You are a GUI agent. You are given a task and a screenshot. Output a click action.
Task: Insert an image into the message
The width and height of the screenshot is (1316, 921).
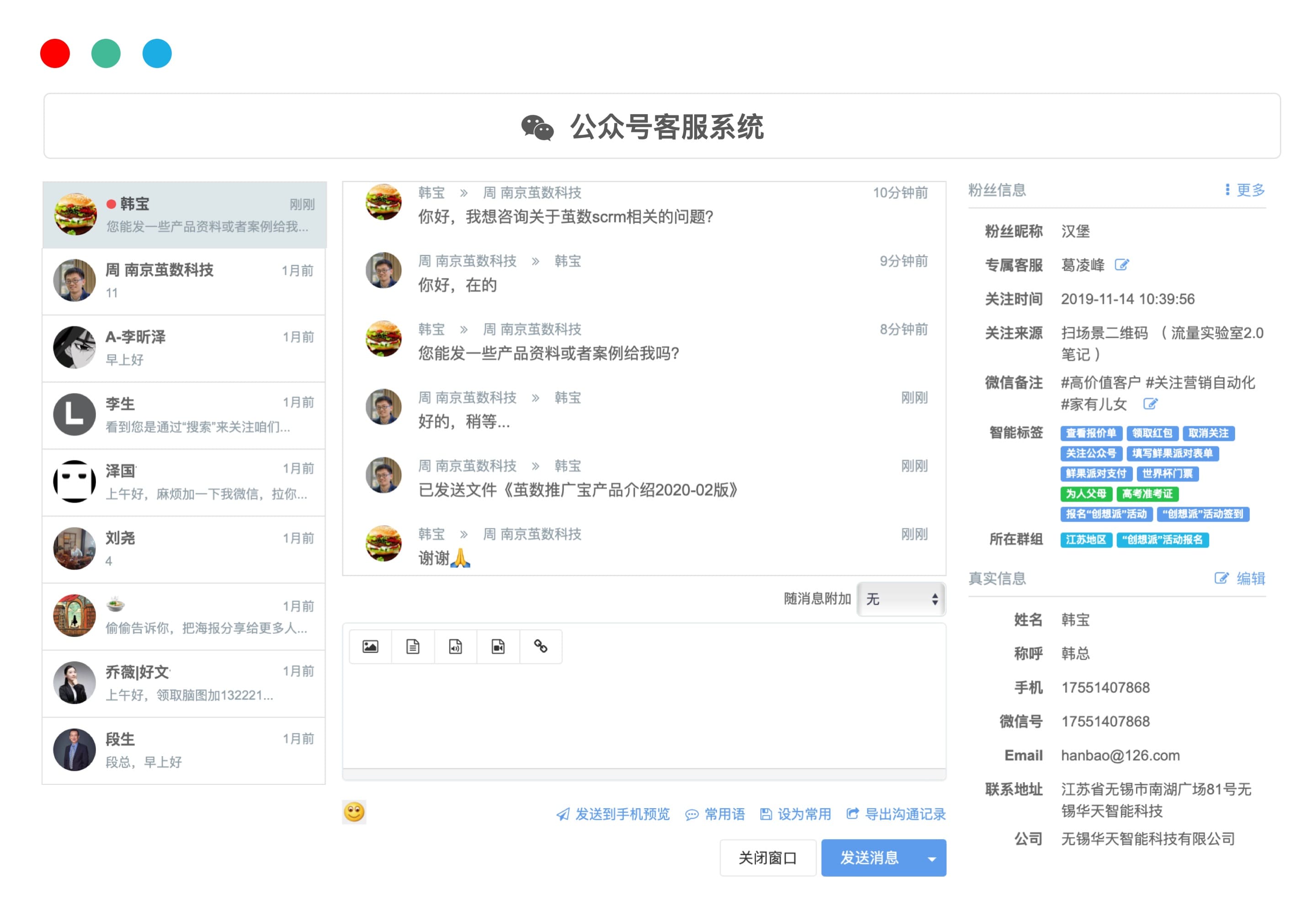[x=370, y=646]
